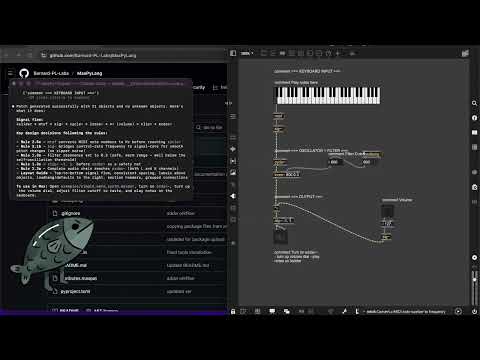
Task: Click the GitHub octocat logo
Action: coord(24,73)
